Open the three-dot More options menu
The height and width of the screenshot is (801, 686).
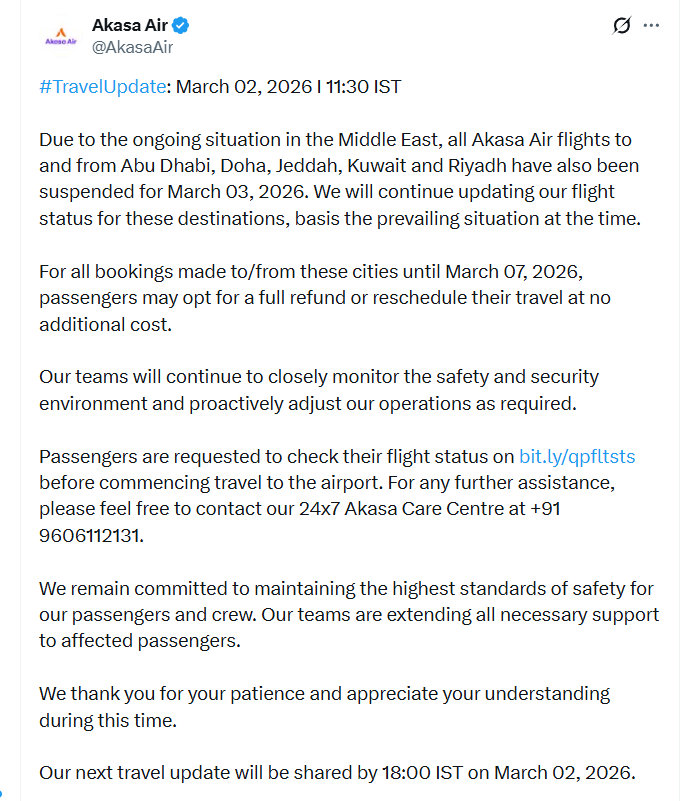click(x=651, y=26)
